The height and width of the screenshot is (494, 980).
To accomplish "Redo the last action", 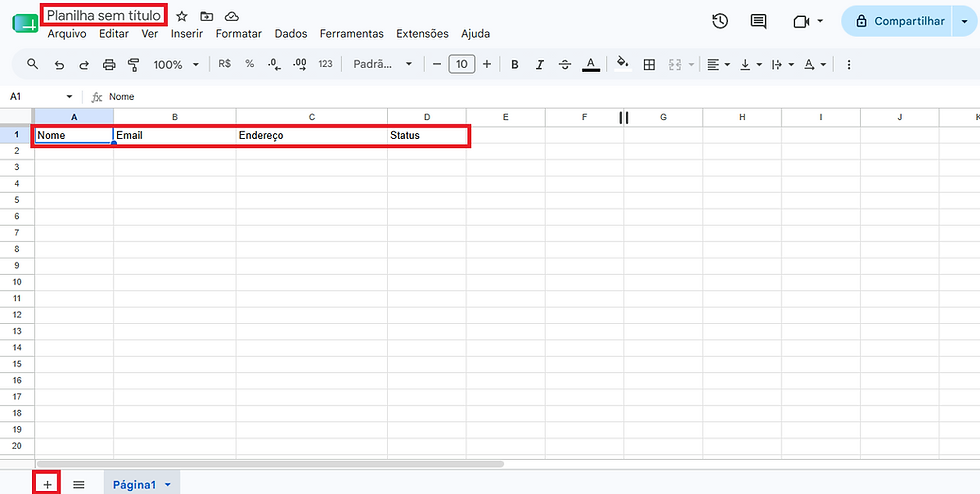I will 84,64.
